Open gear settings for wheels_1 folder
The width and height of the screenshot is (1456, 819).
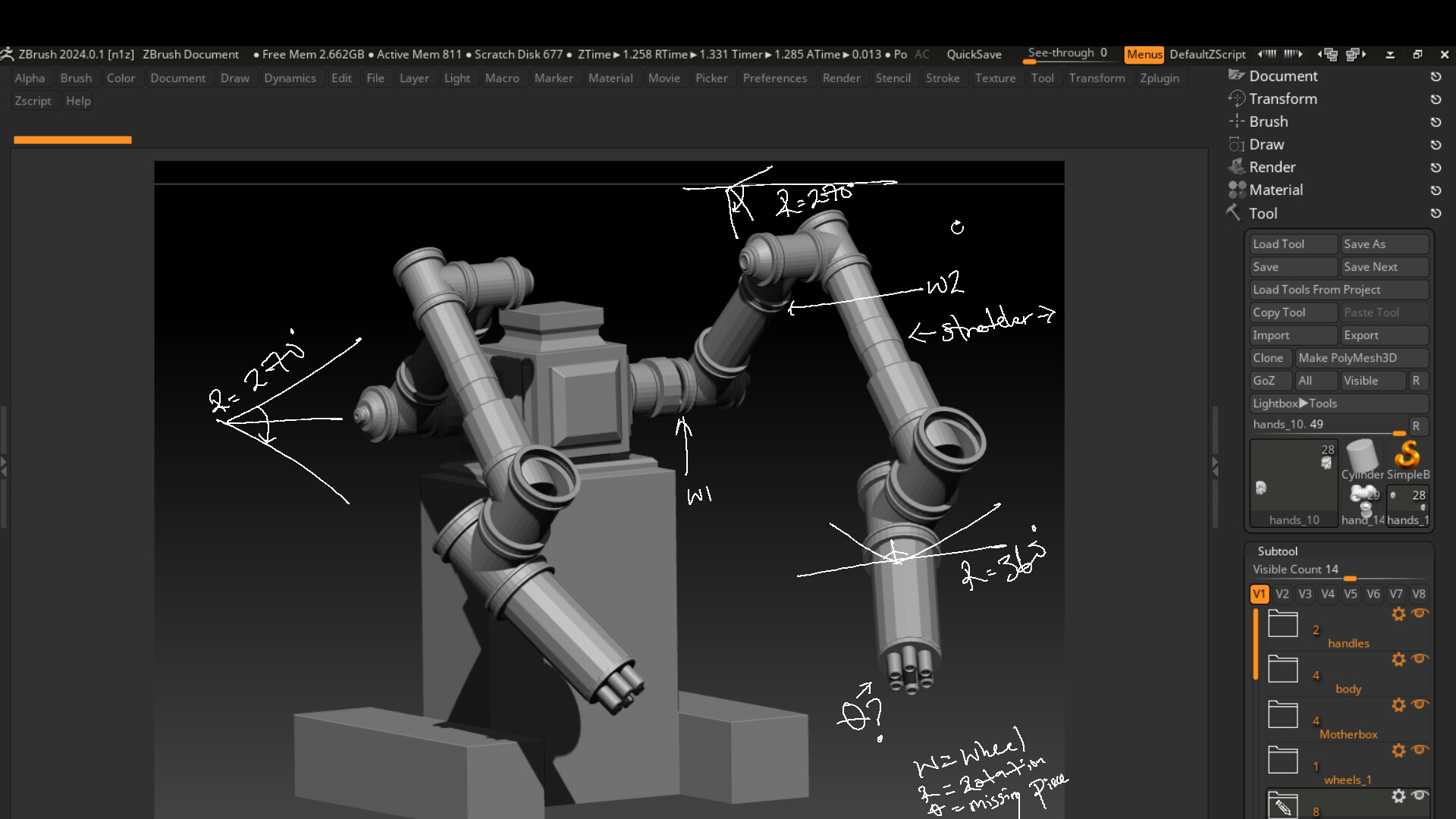1398,751
